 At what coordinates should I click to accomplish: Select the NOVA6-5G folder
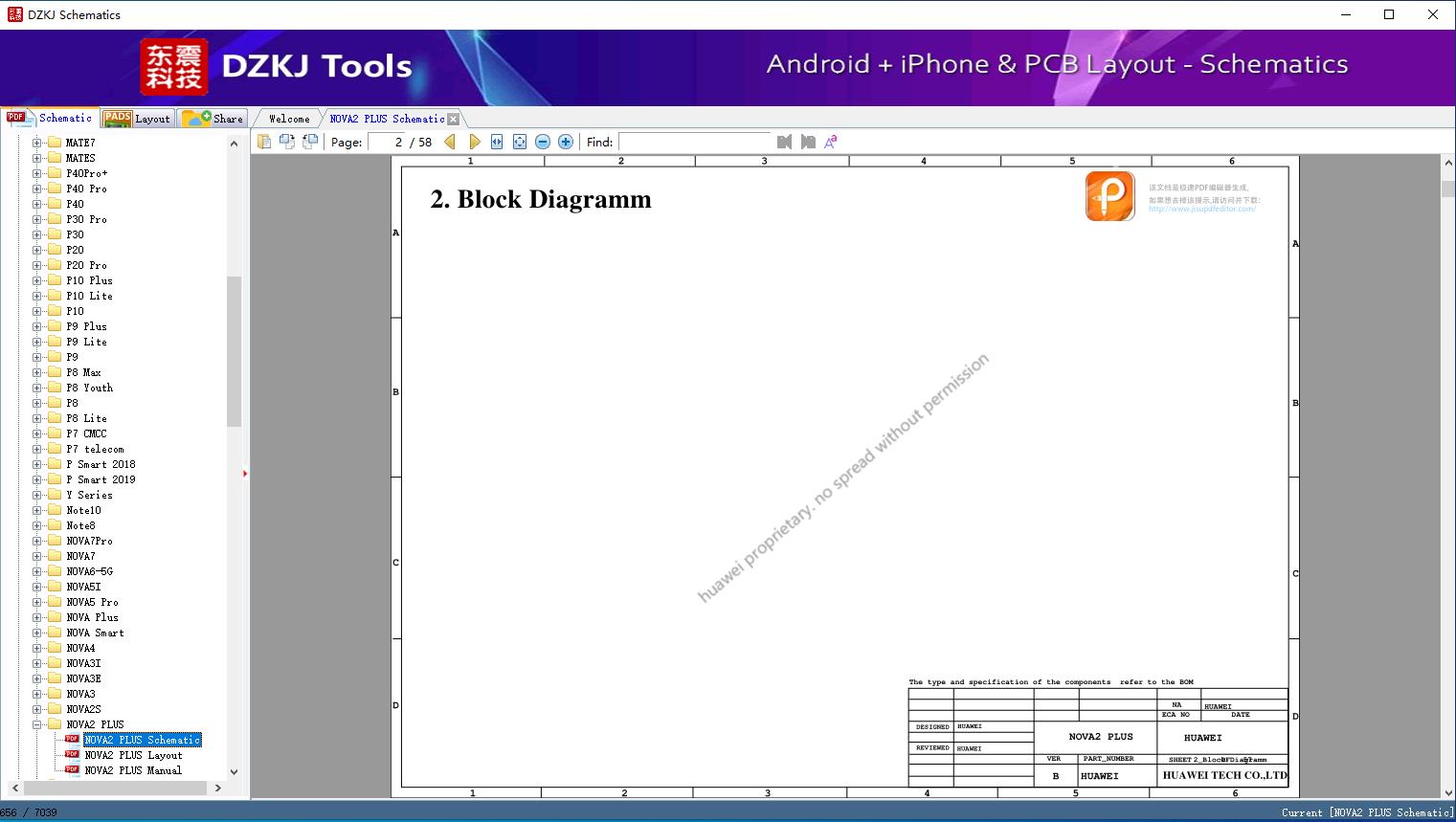(89, 571)
